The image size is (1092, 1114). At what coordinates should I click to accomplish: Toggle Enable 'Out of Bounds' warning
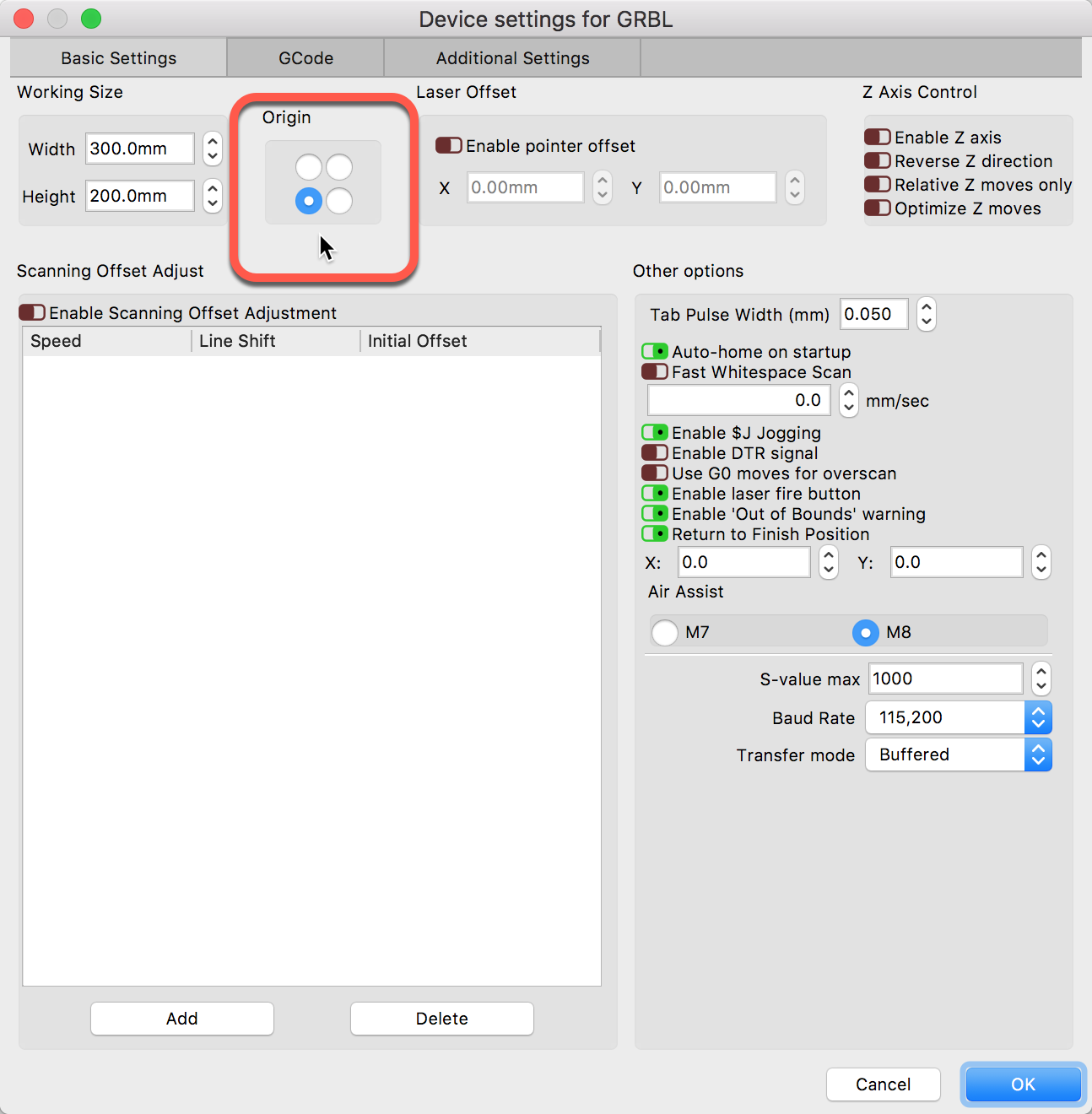655,513
